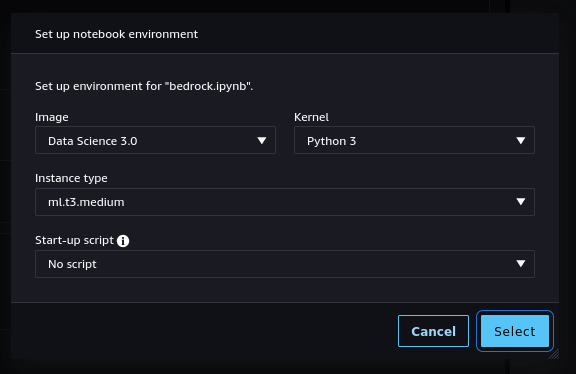Click the Image field label
Image resolution: width=576 pixels, height=374 pixels.
52,117
